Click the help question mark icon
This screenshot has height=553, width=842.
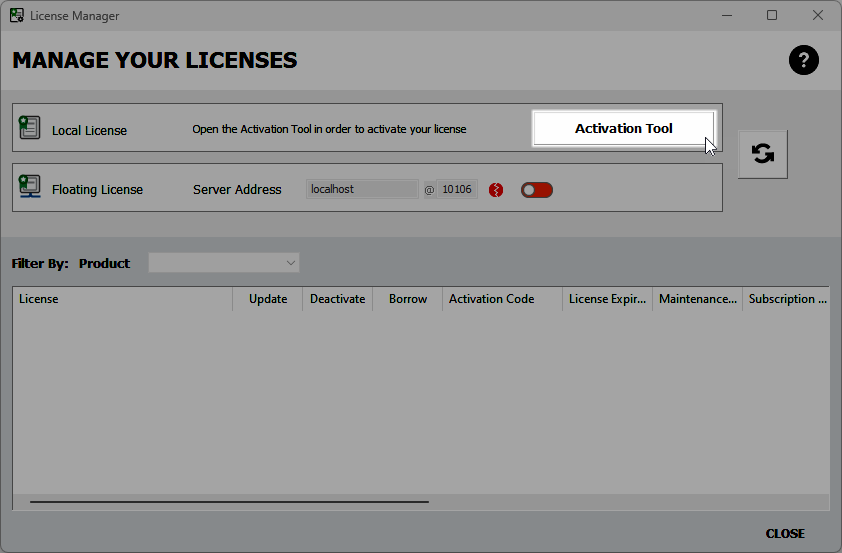(x=803, y=60)
